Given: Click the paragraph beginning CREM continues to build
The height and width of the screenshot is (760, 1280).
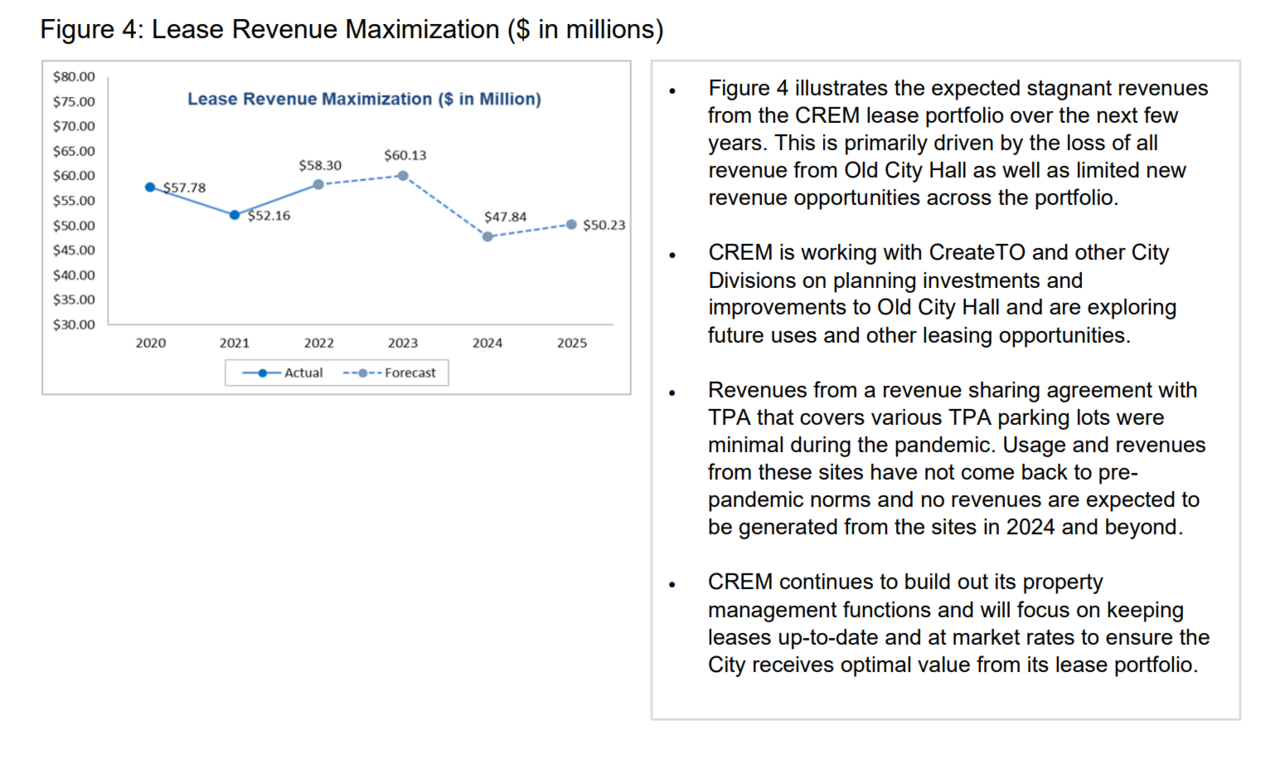Looking at the screenshot, I should pyautogui.click(x=957, y=623).
